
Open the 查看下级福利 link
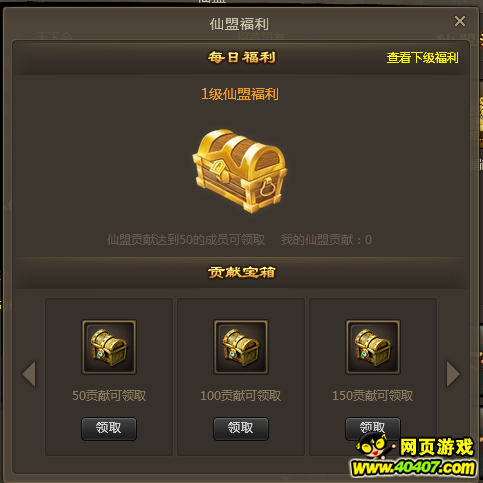[422, 58]
